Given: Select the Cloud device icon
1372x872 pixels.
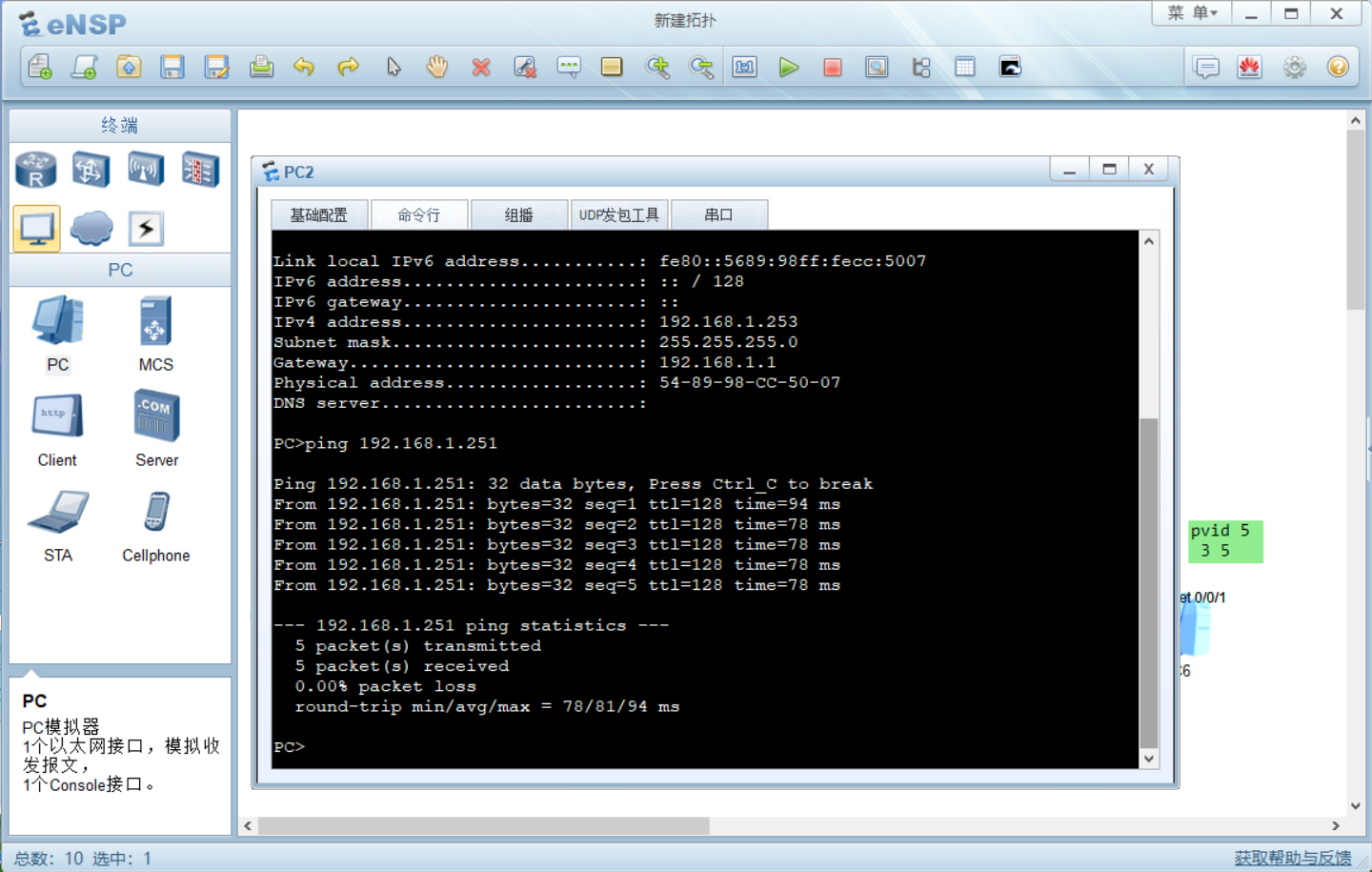Looking at the screenshot, I should coord(91,227).
